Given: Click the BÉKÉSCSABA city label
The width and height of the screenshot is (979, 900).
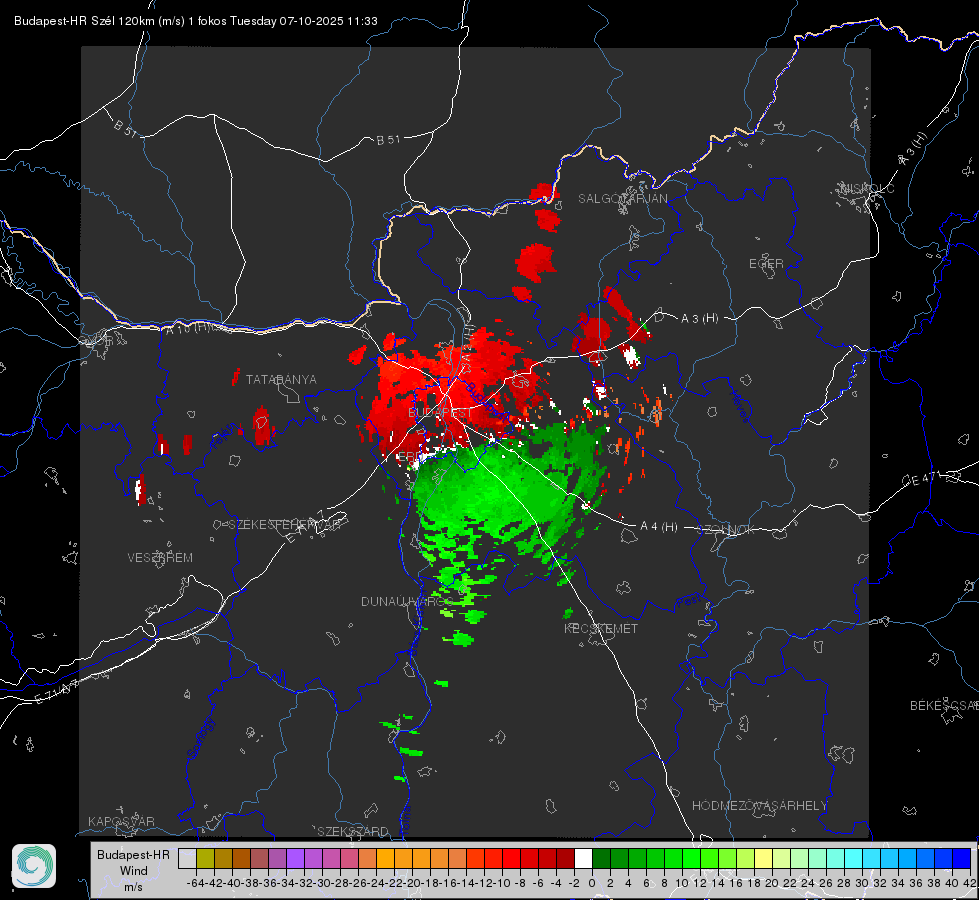Looking at the screenshot, I should click(x=944, y=706).
